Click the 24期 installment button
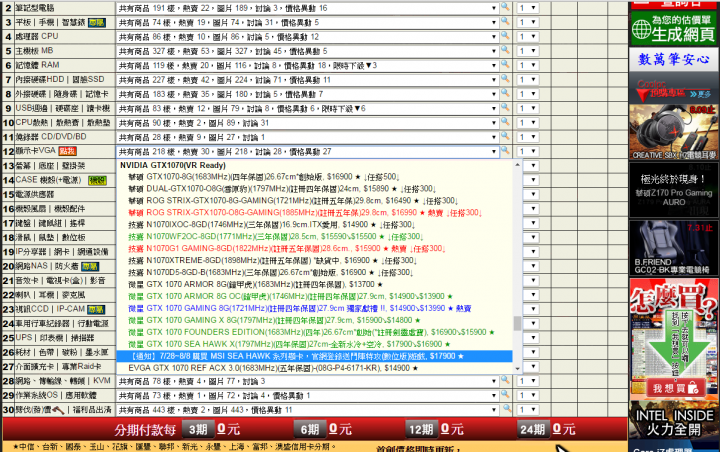The image size is (720, 452). pyautogui.click(x=533, y=429)
